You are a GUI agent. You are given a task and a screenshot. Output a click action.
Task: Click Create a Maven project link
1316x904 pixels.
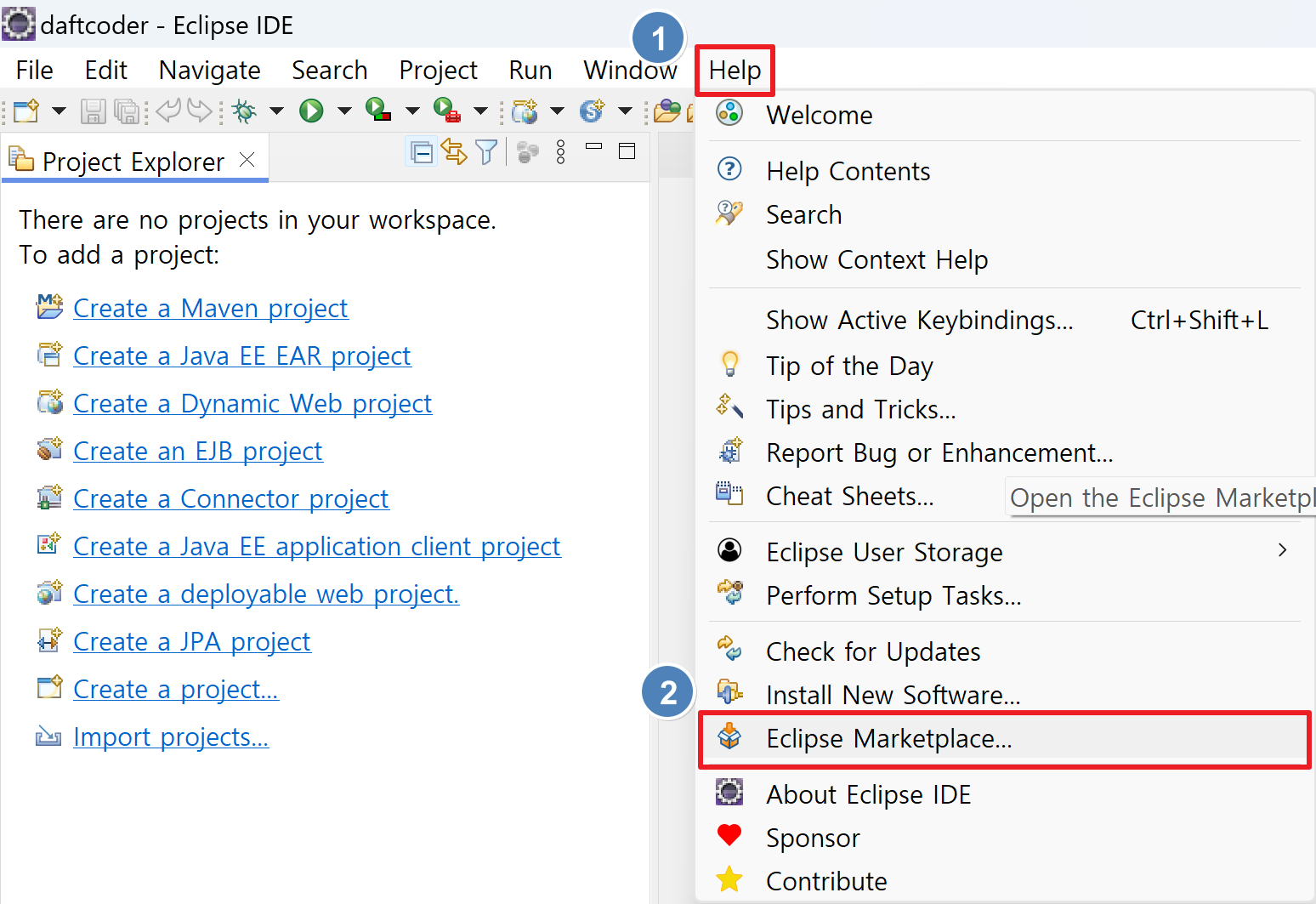[x=211, y=308]
